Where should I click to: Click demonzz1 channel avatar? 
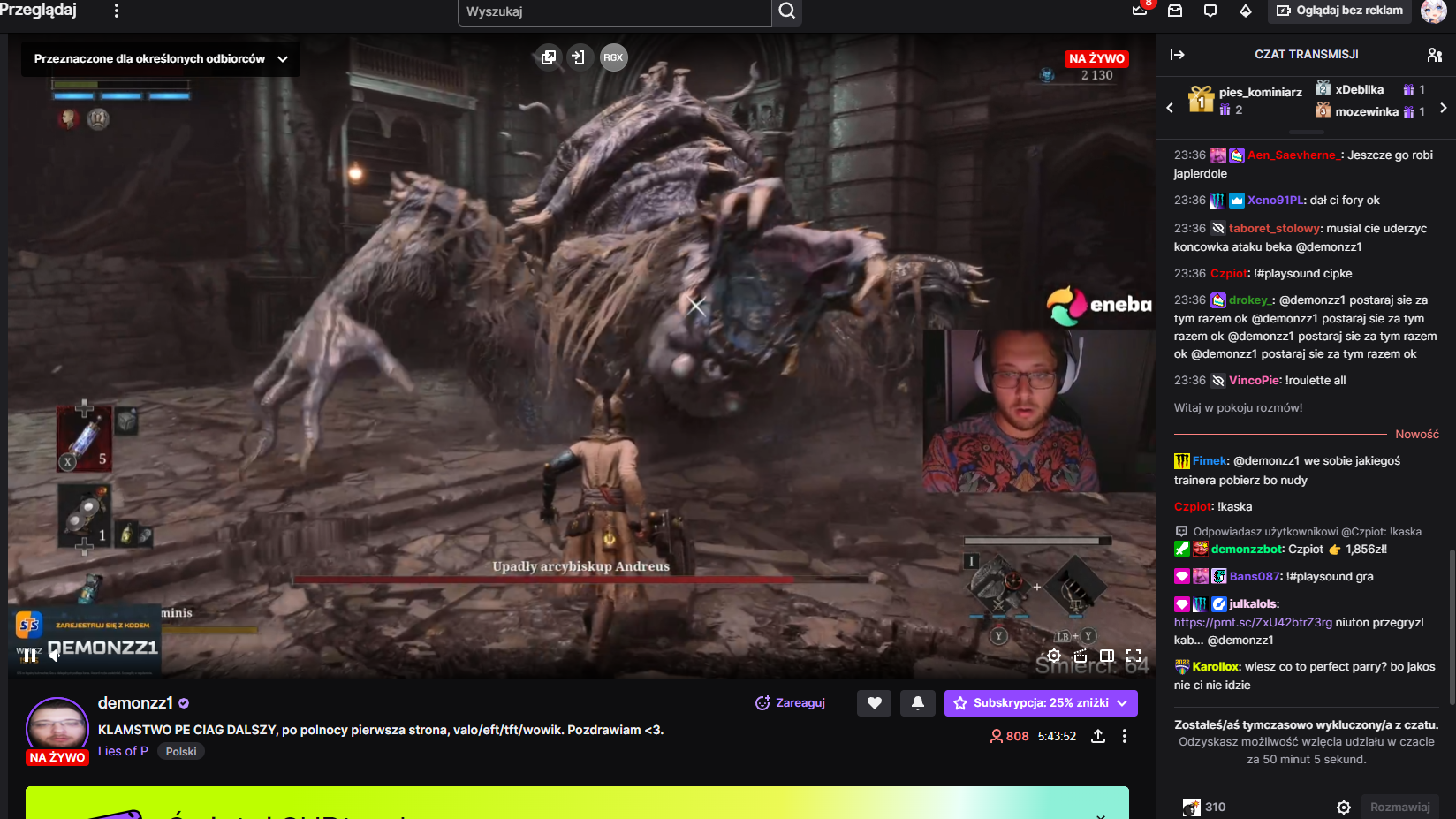click(57, 728)
